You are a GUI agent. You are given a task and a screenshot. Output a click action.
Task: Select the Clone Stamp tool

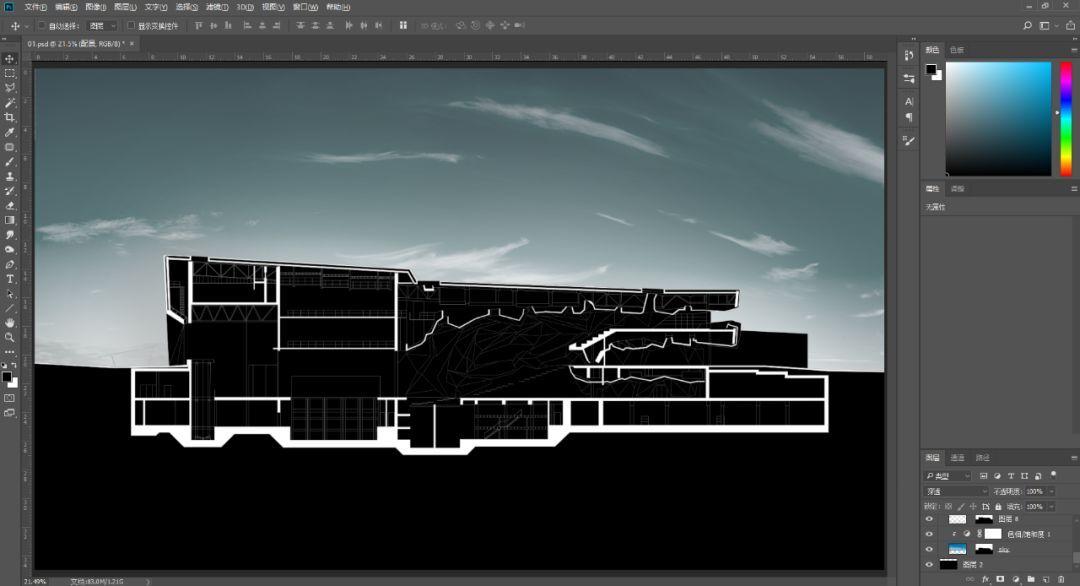(x=10, y=176)
